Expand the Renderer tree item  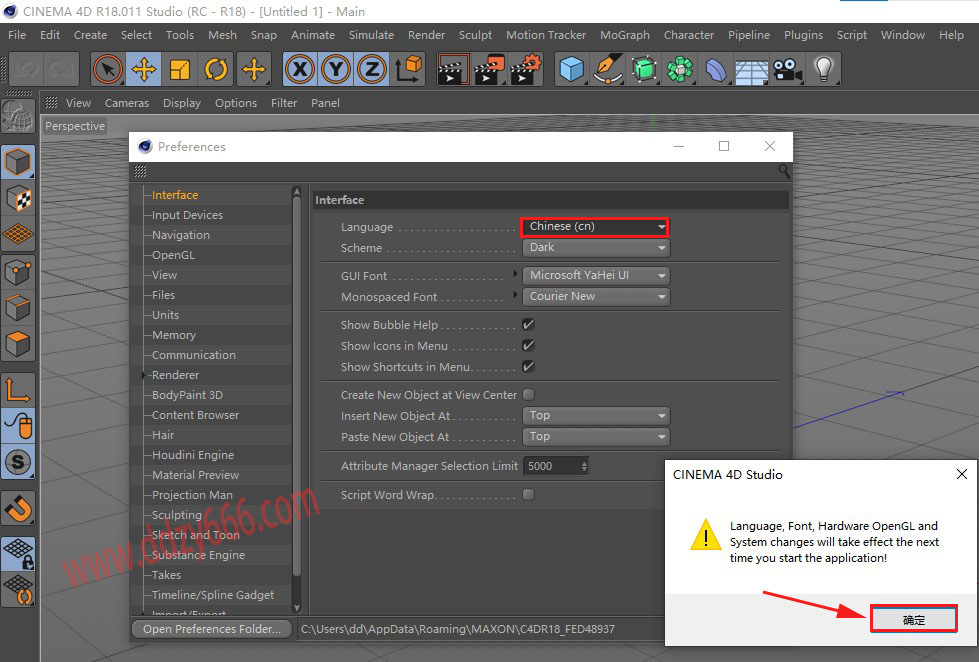[144, 375]
